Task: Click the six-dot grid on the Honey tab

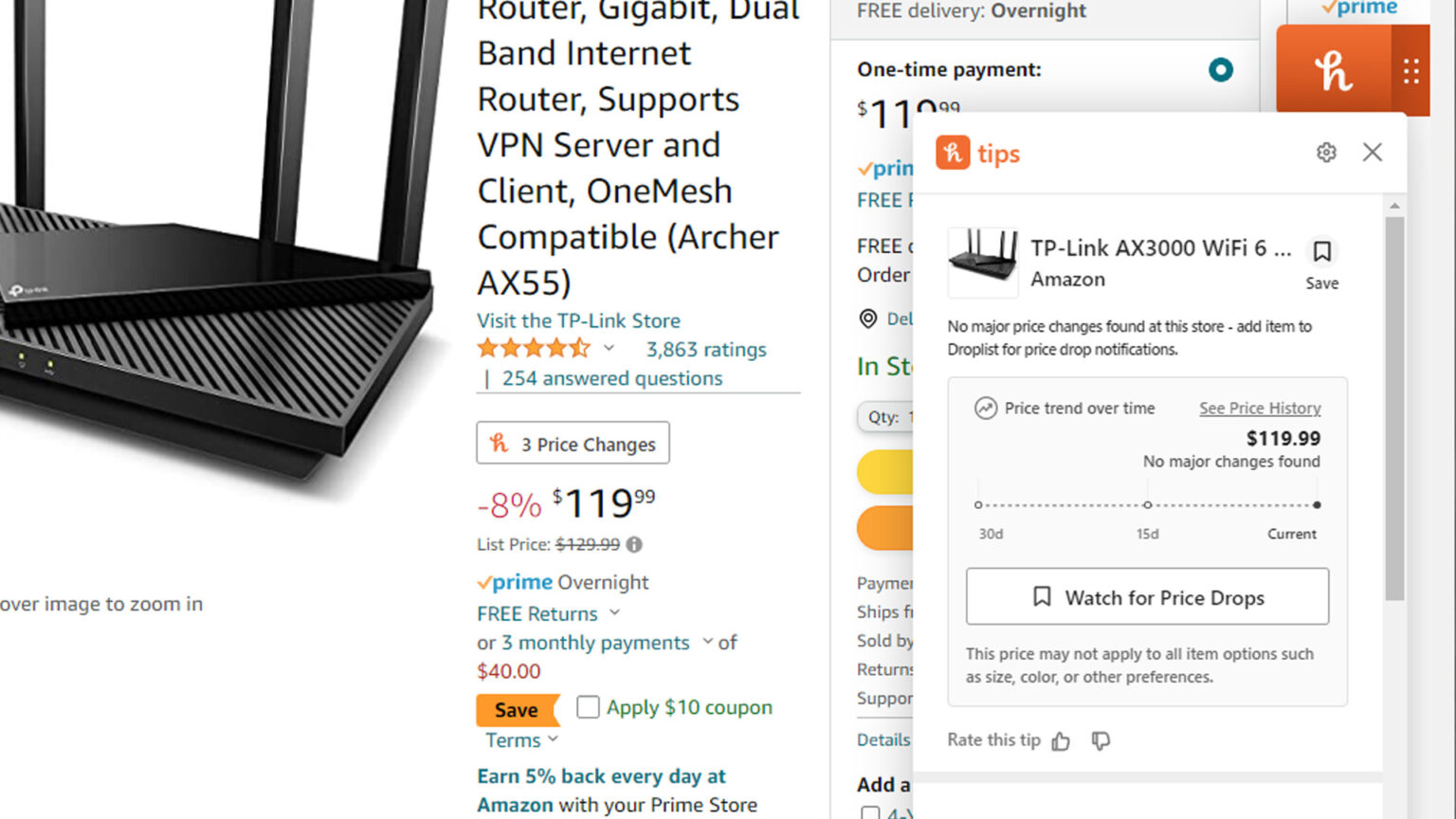Action: [x=1411, y=68]
